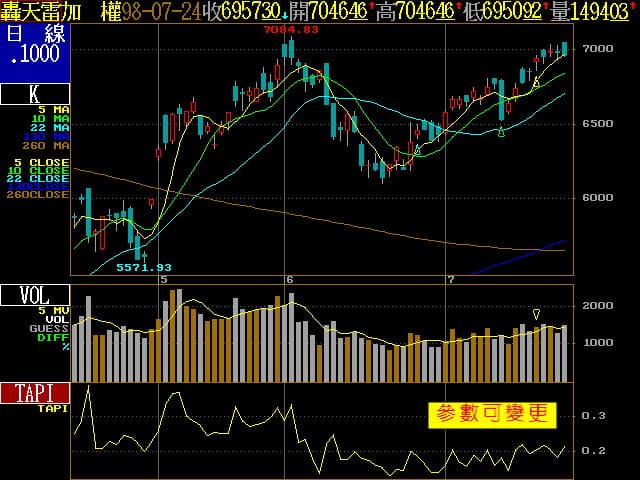Click the down triangle above volume bars
Screen dimensions: 640x480
point(537,314)
